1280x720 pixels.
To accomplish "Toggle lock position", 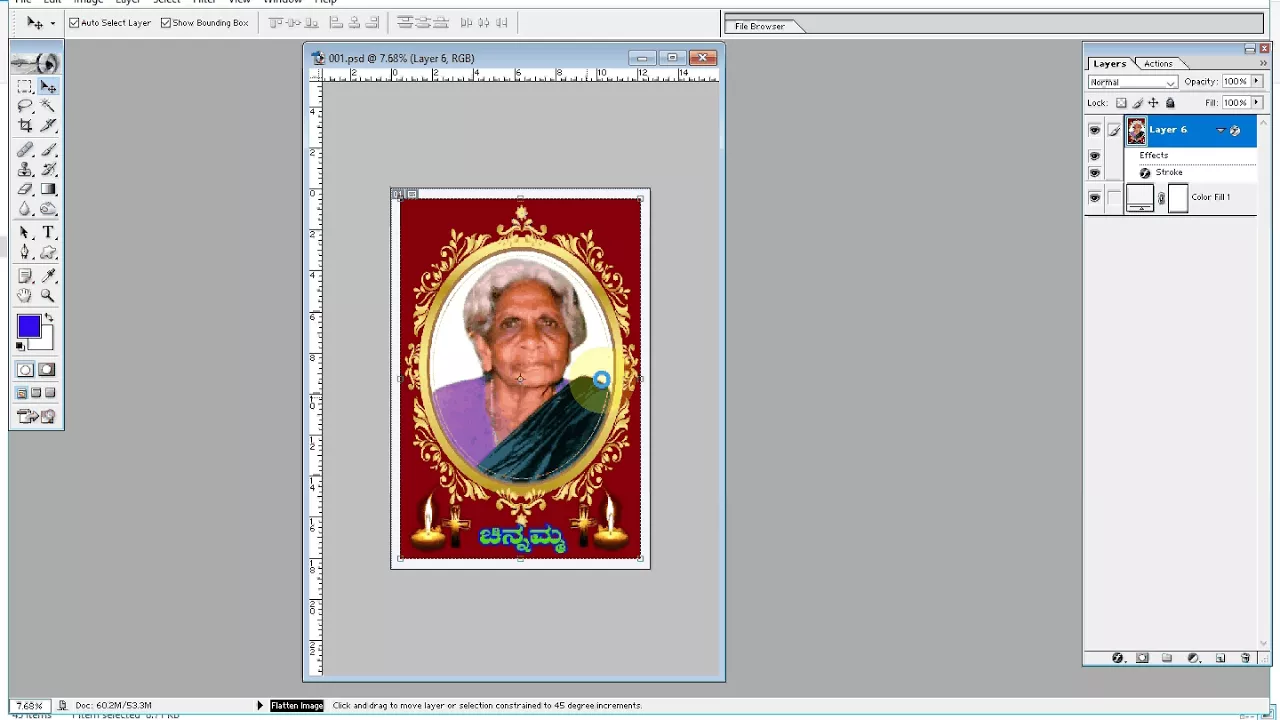I will pos(1153,103).
